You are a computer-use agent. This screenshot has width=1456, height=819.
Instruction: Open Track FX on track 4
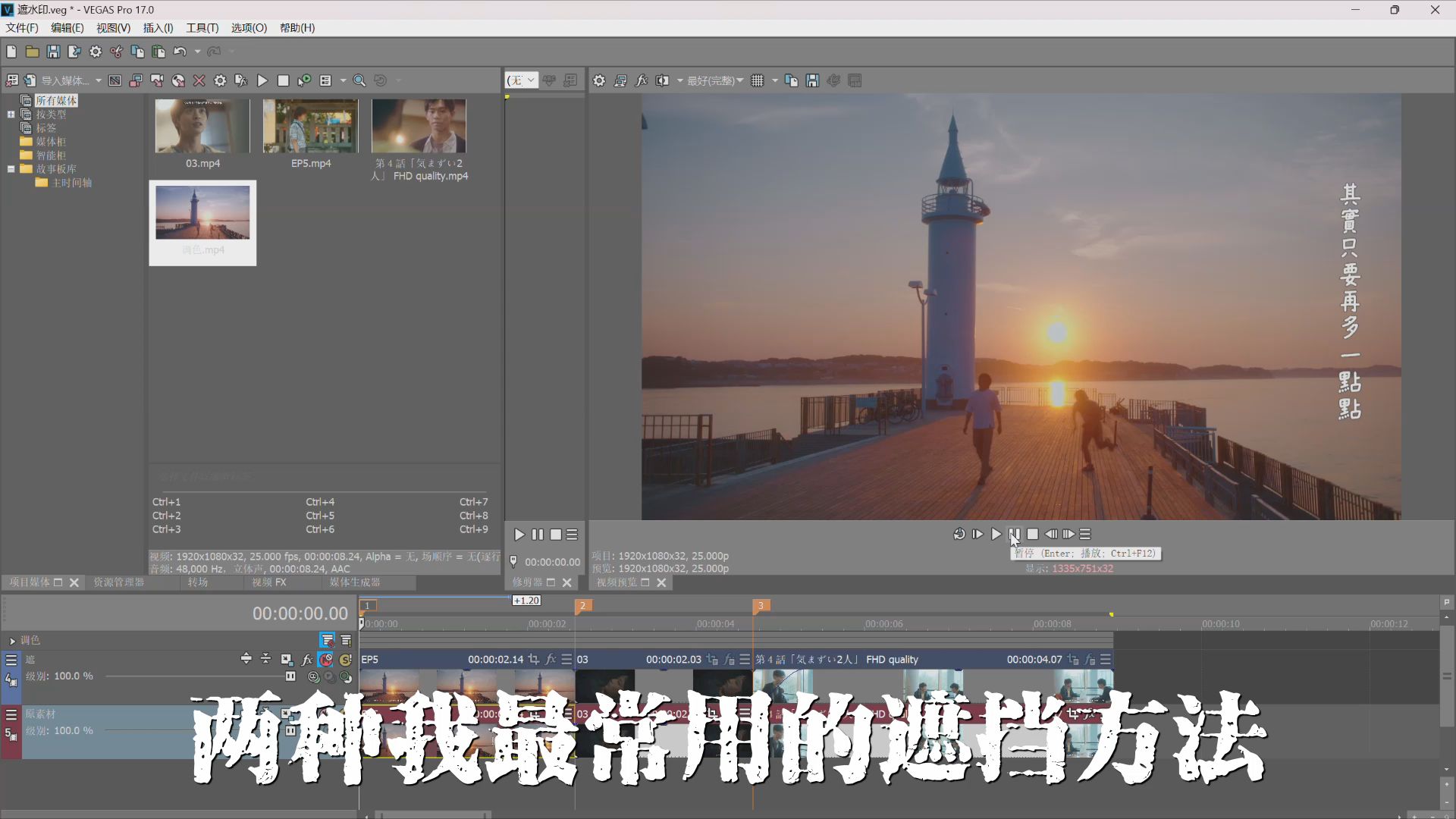coord(306,660)
